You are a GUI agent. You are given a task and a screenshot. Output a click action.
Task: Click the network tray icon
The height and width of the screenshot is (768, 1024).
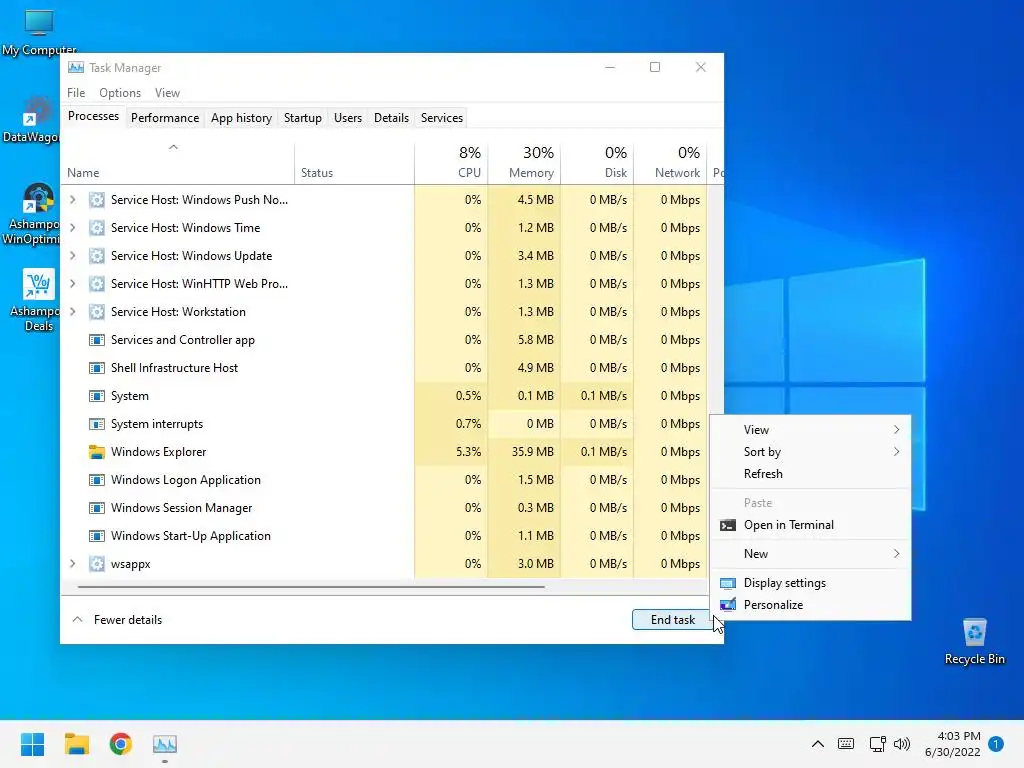click(877, 744)
